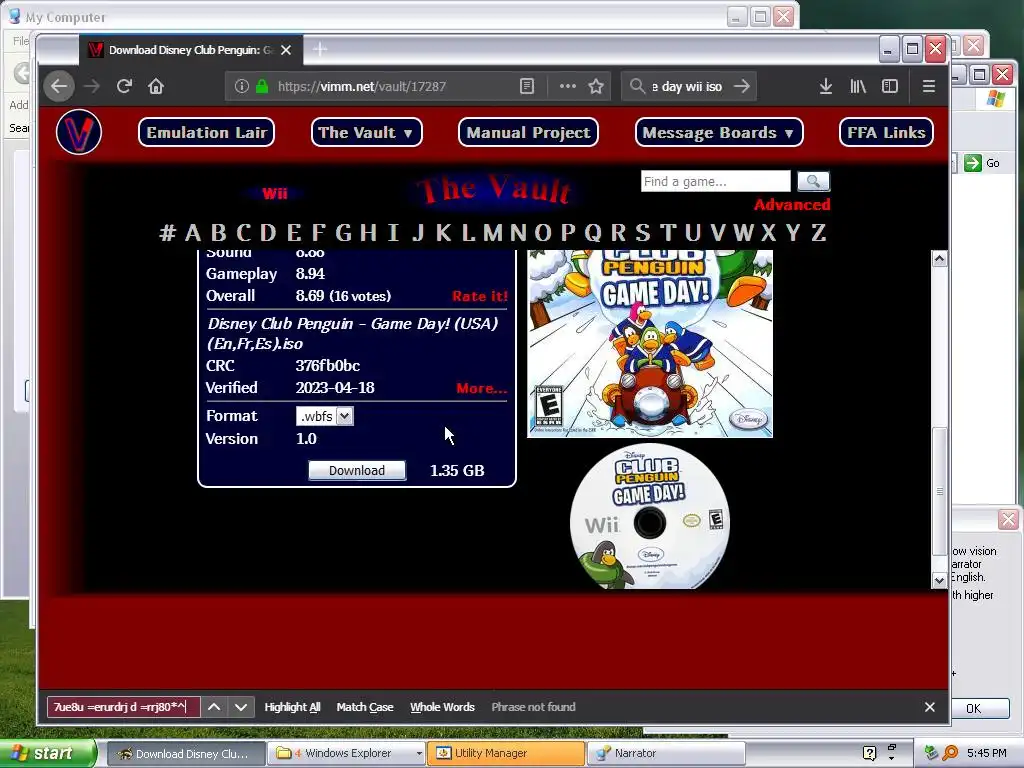This screenshot has width=1024, height=768.
Task: Click the Club Penguin Game Day cover art
Action: coord(650,344)
